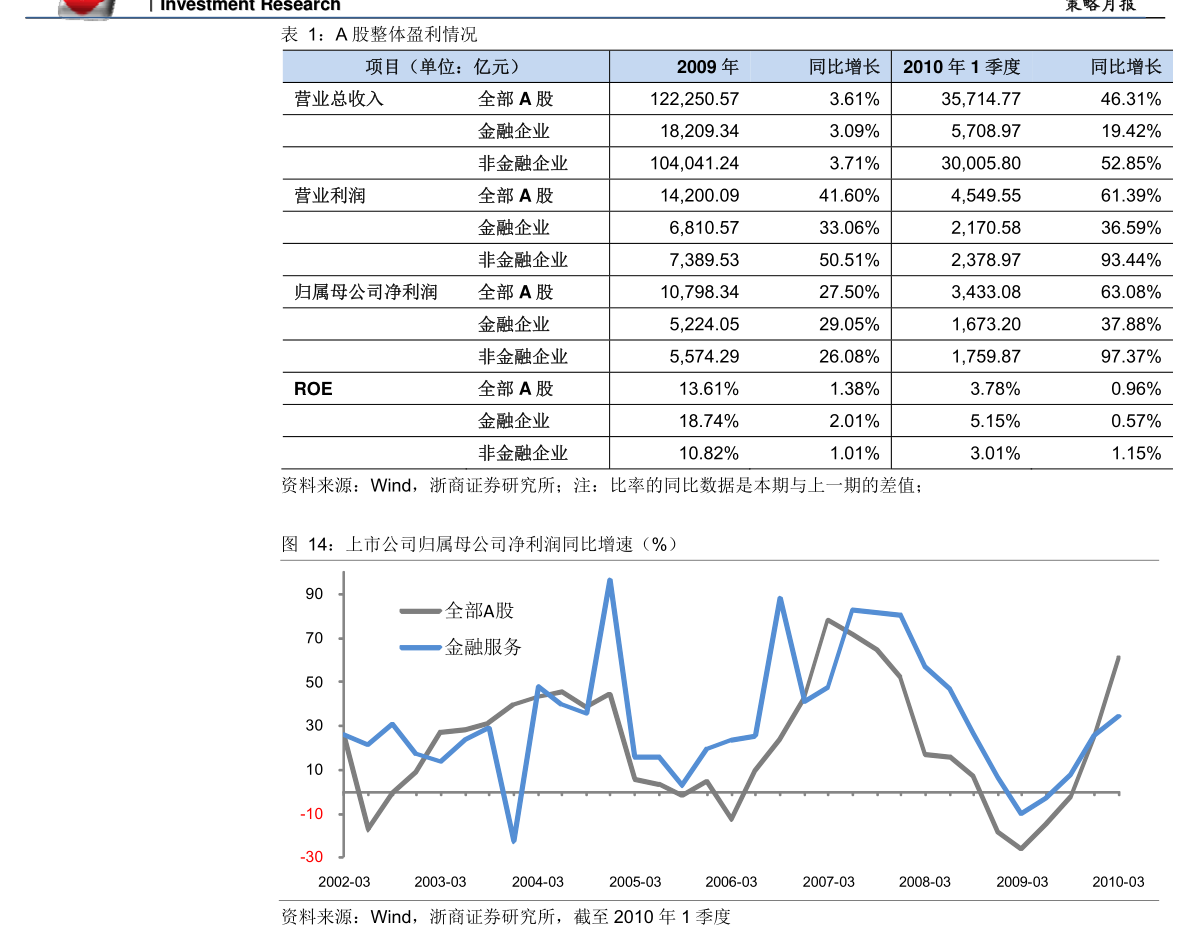Click the 项目（单位：亿元）header cell
Screen dimensions: 1191x947
pos(445,67)
